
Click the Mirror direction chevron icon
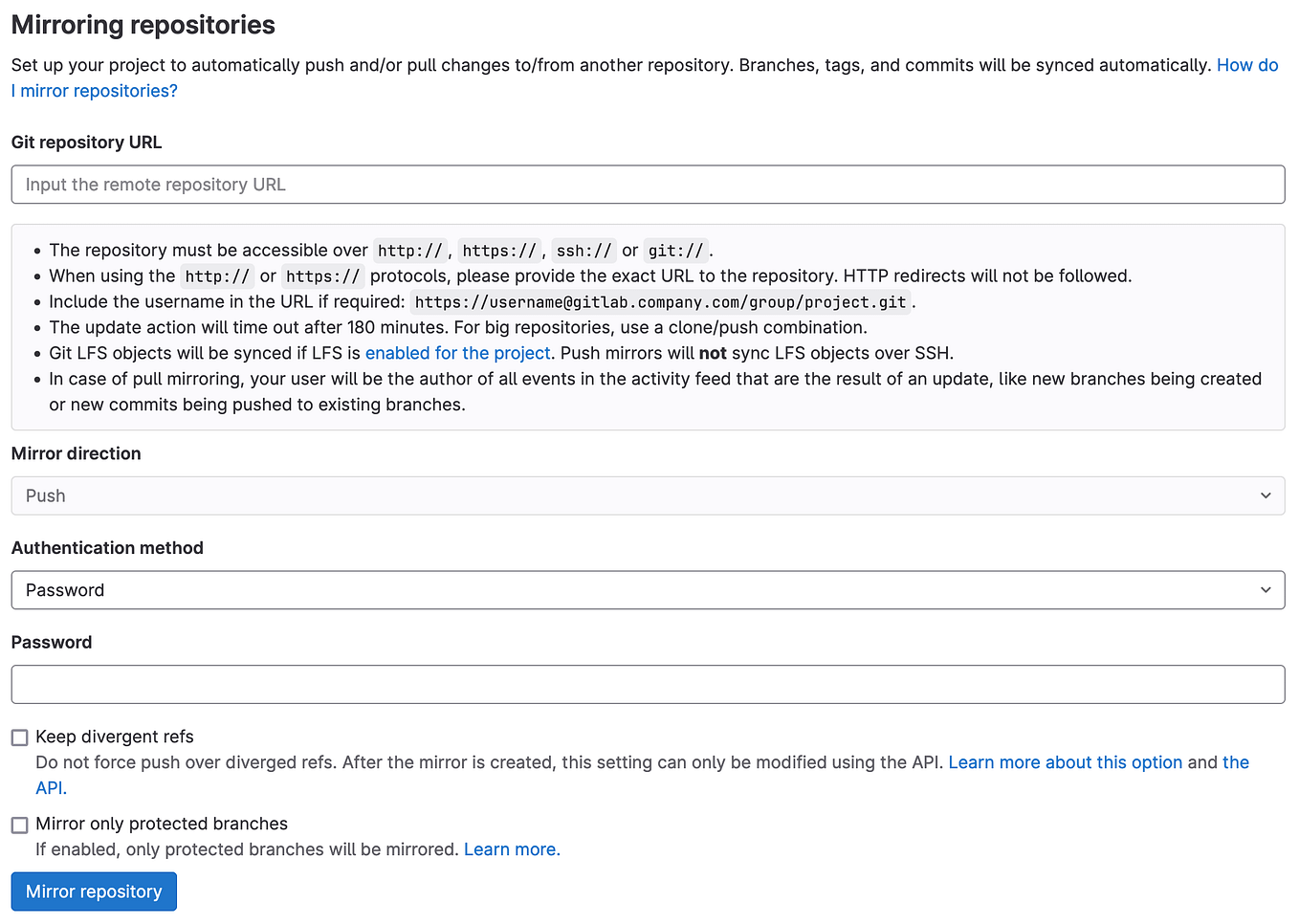[x=1265, y=495]
